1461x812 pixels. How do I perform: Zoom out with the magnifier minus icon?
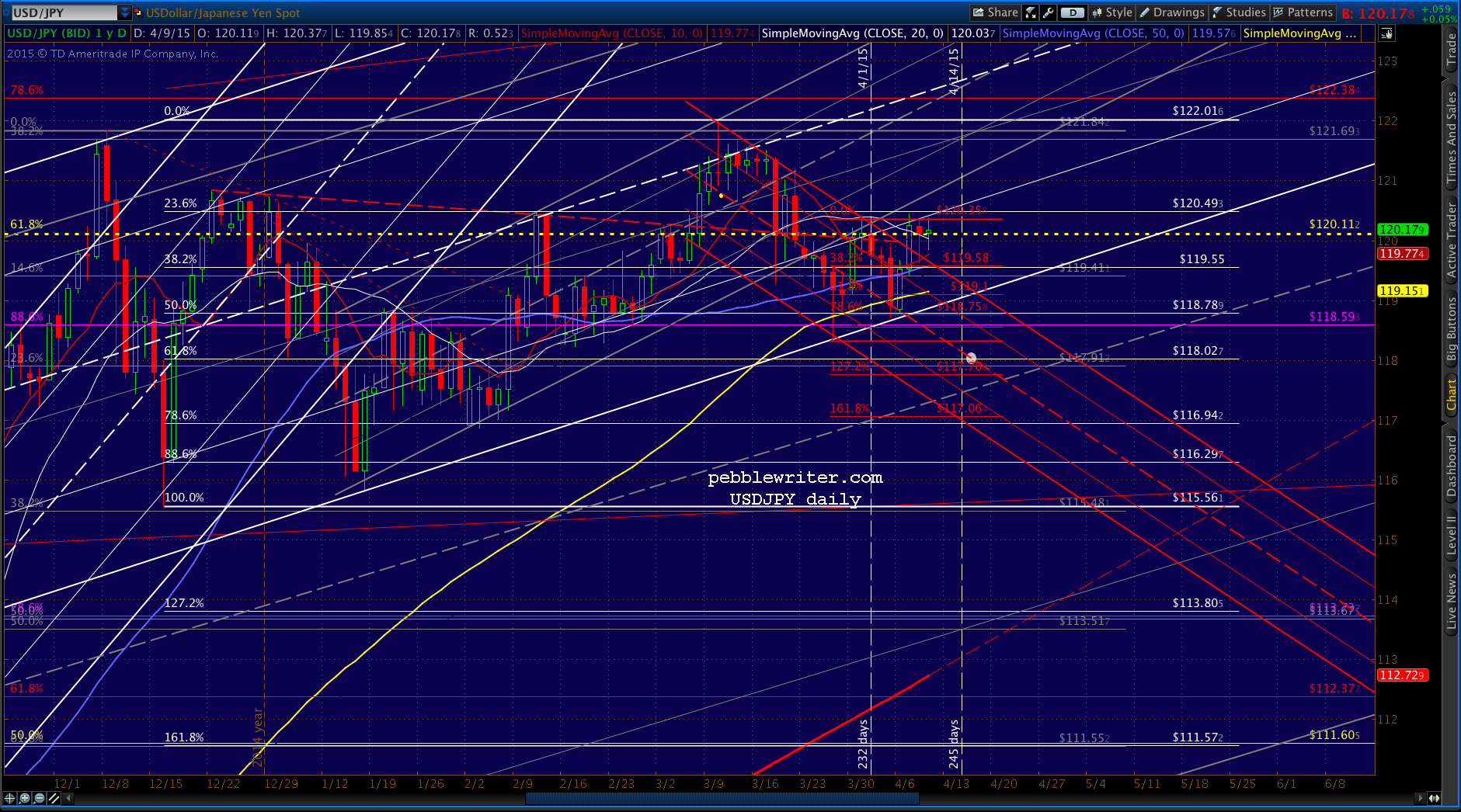tap(40, 798)
